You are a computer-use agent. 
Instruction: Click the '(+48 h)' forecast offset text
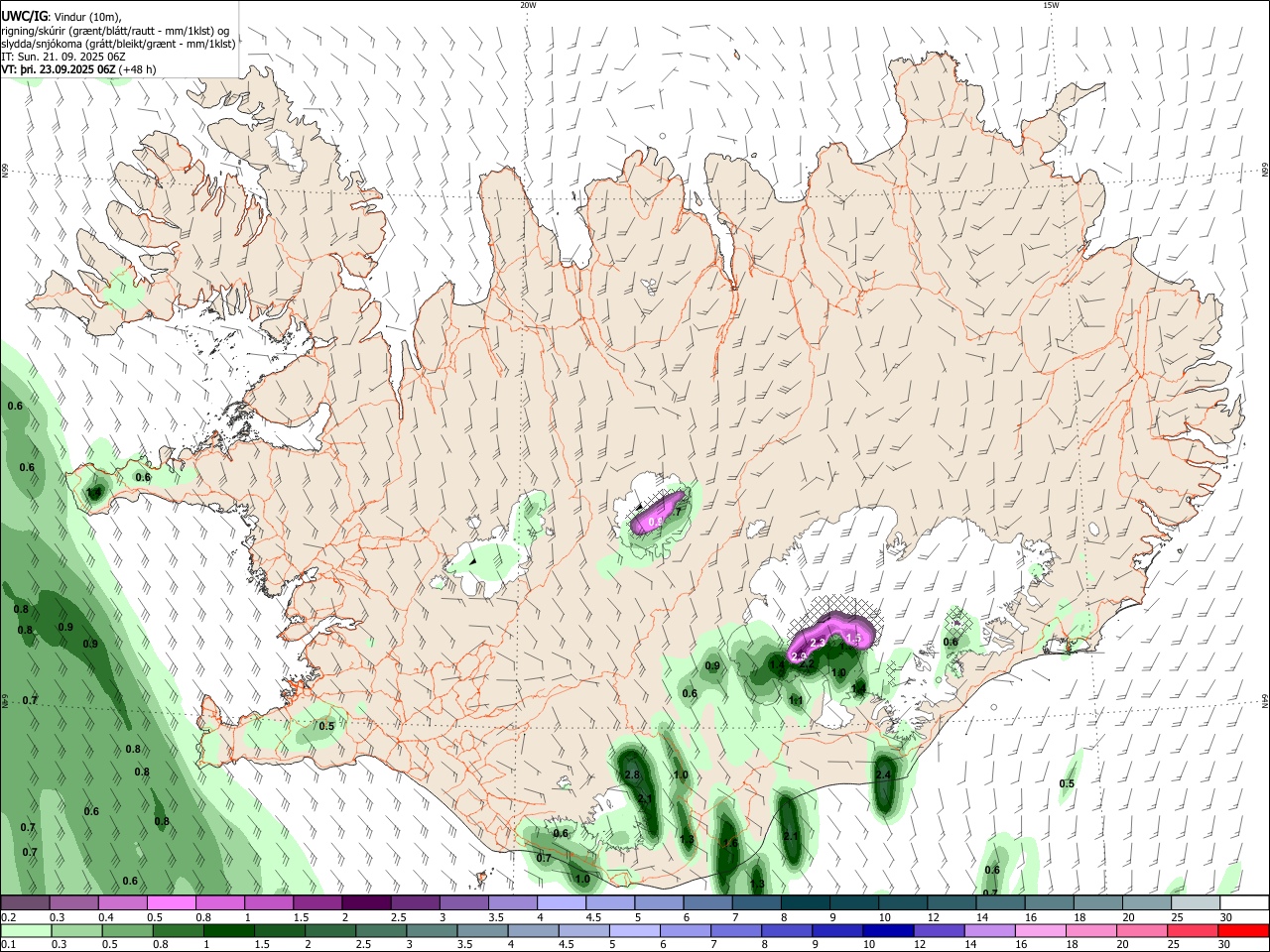tap(137, 70)
